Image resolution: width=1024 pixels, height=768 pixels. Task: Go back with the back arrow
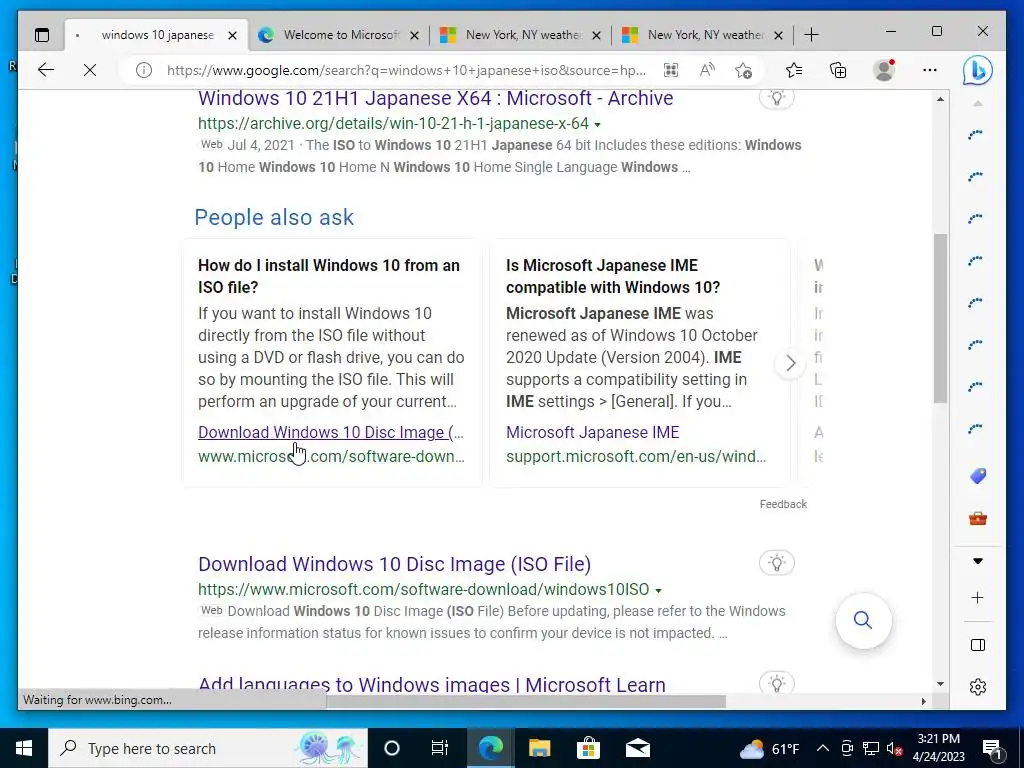(46, 70)
